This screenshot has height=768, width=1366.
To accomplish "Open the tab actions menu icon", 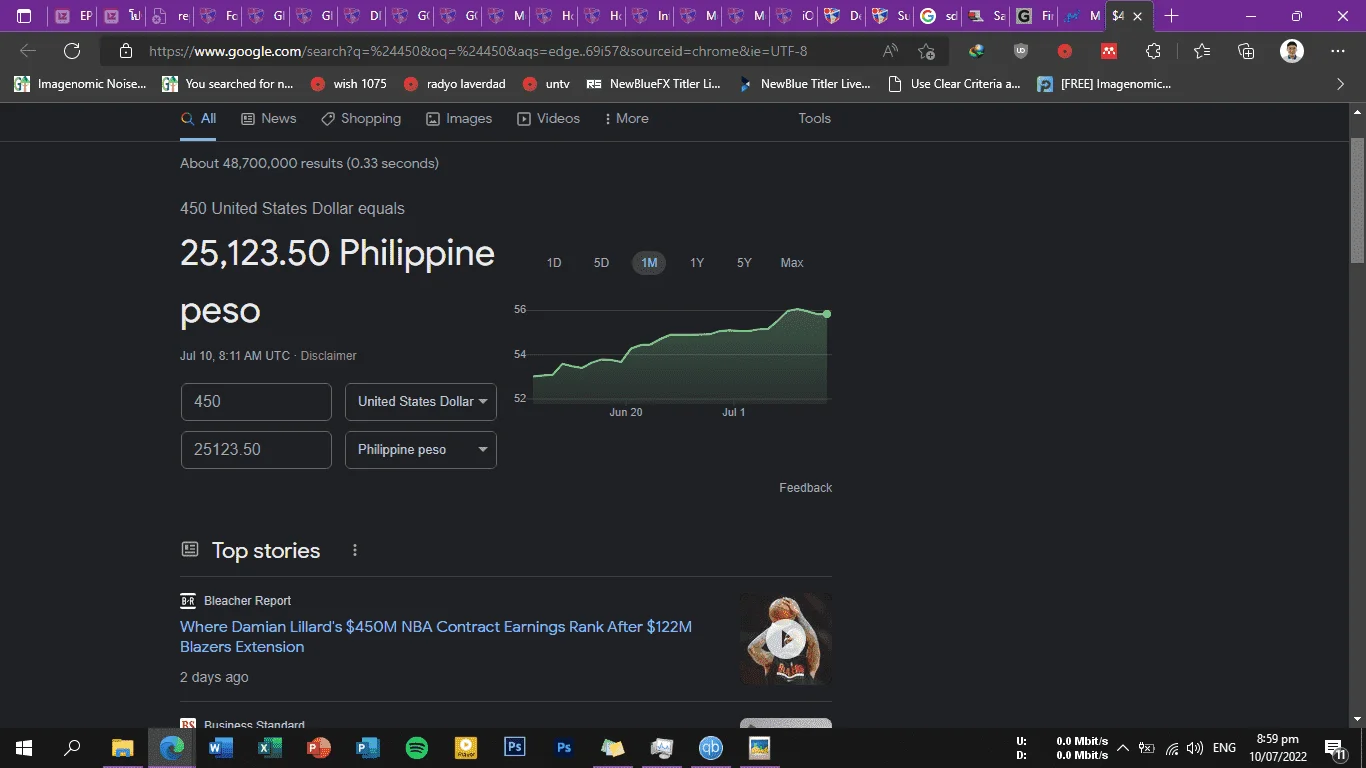I will point(25,16).
